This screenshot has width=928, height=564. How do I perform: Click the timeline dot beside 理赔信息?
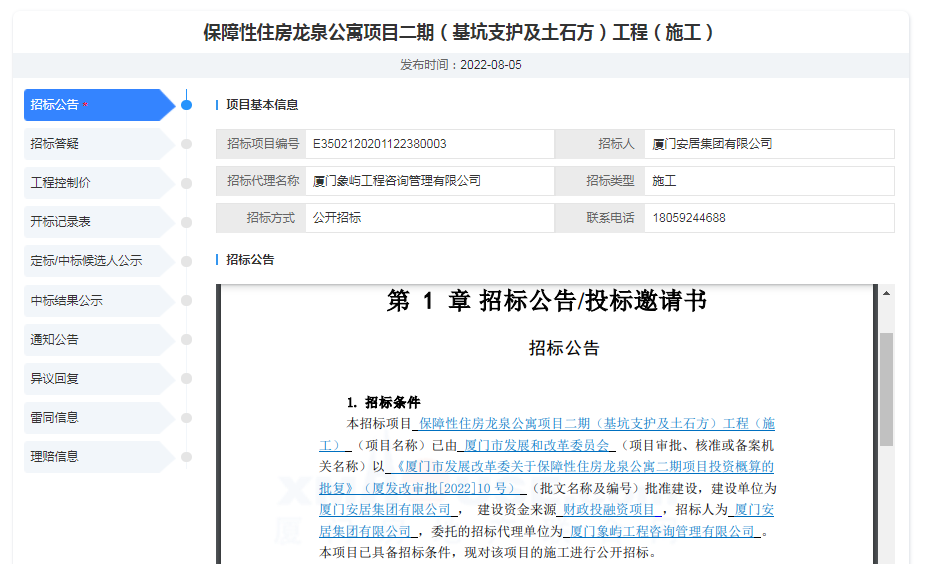coord(186,456)
